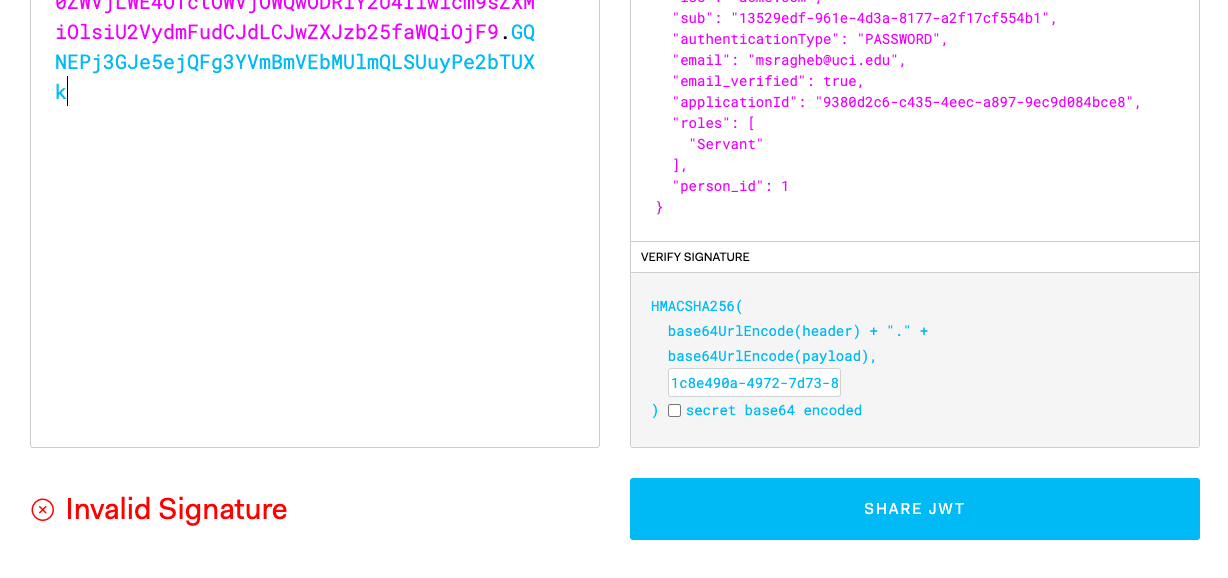
Task: Click the "Servant" role entry
Action: point(726,144)
